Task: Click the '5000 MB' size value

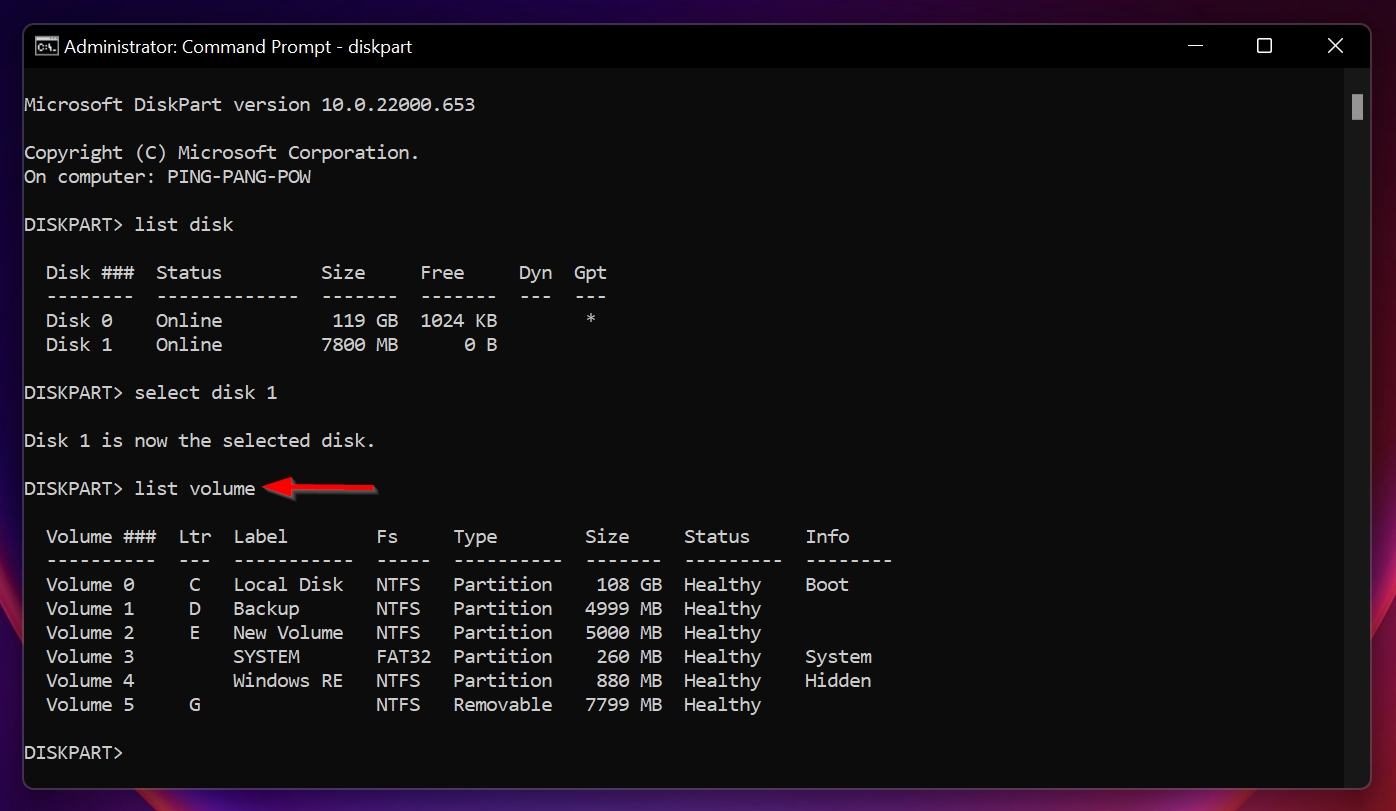Action: coord(623,633)
